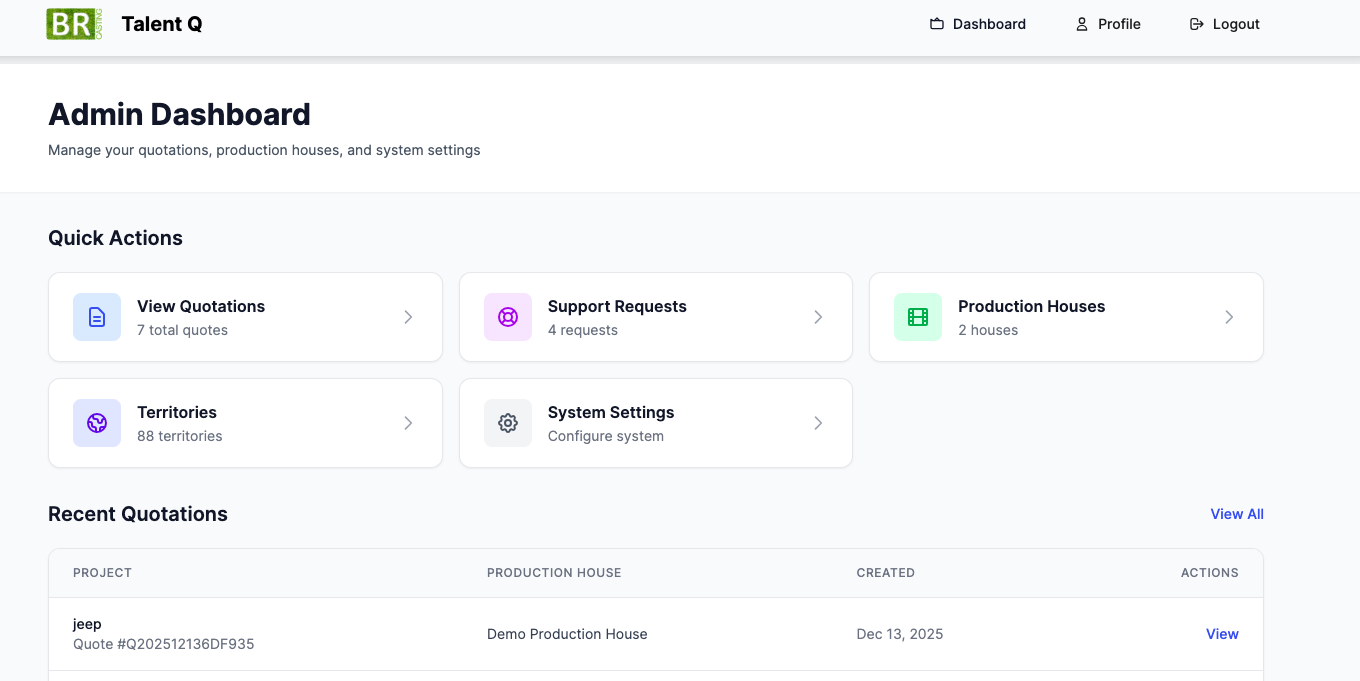Click the Talent Q app title
Image resolution: width=1360 pixels, height=681 pixels.
[x=161, y=23]
